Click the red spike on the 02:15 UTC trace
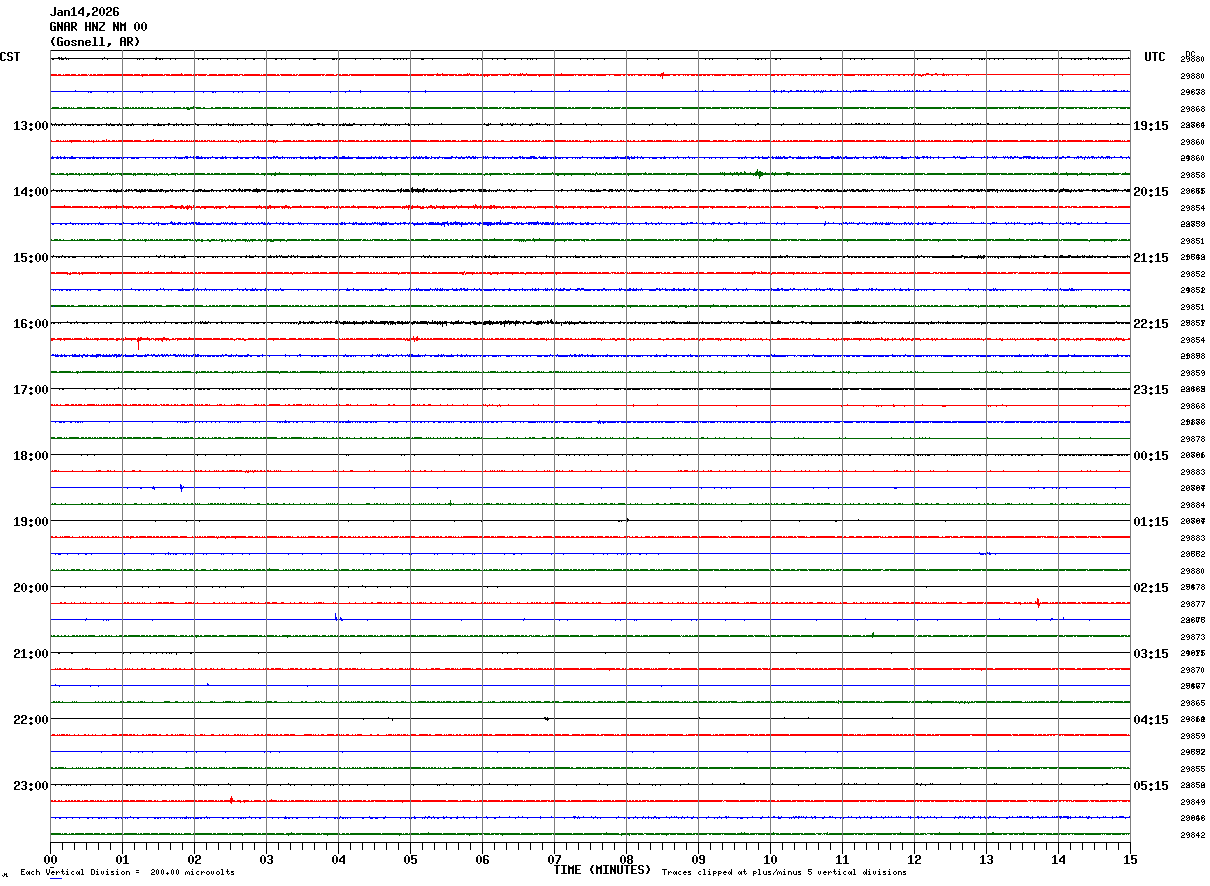Screen dimensions: 1210x886 [1038, 602]
